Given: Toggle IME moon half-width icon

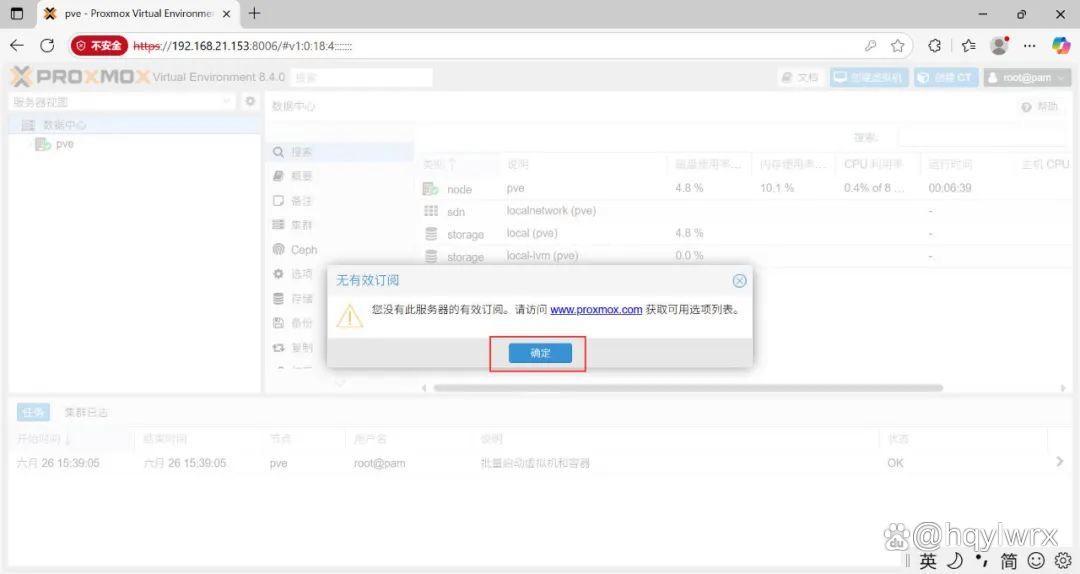Looking at the screenshot, I should (955, 561).
